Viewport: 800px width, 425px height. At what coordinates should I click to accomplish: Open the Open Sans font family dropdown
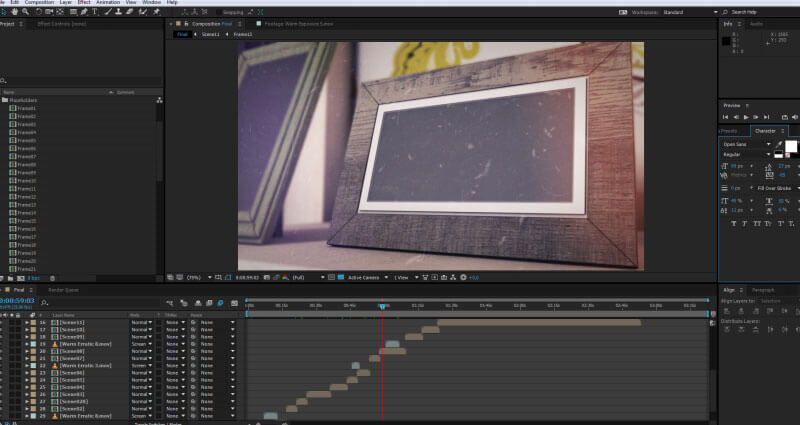click(746, 144)
